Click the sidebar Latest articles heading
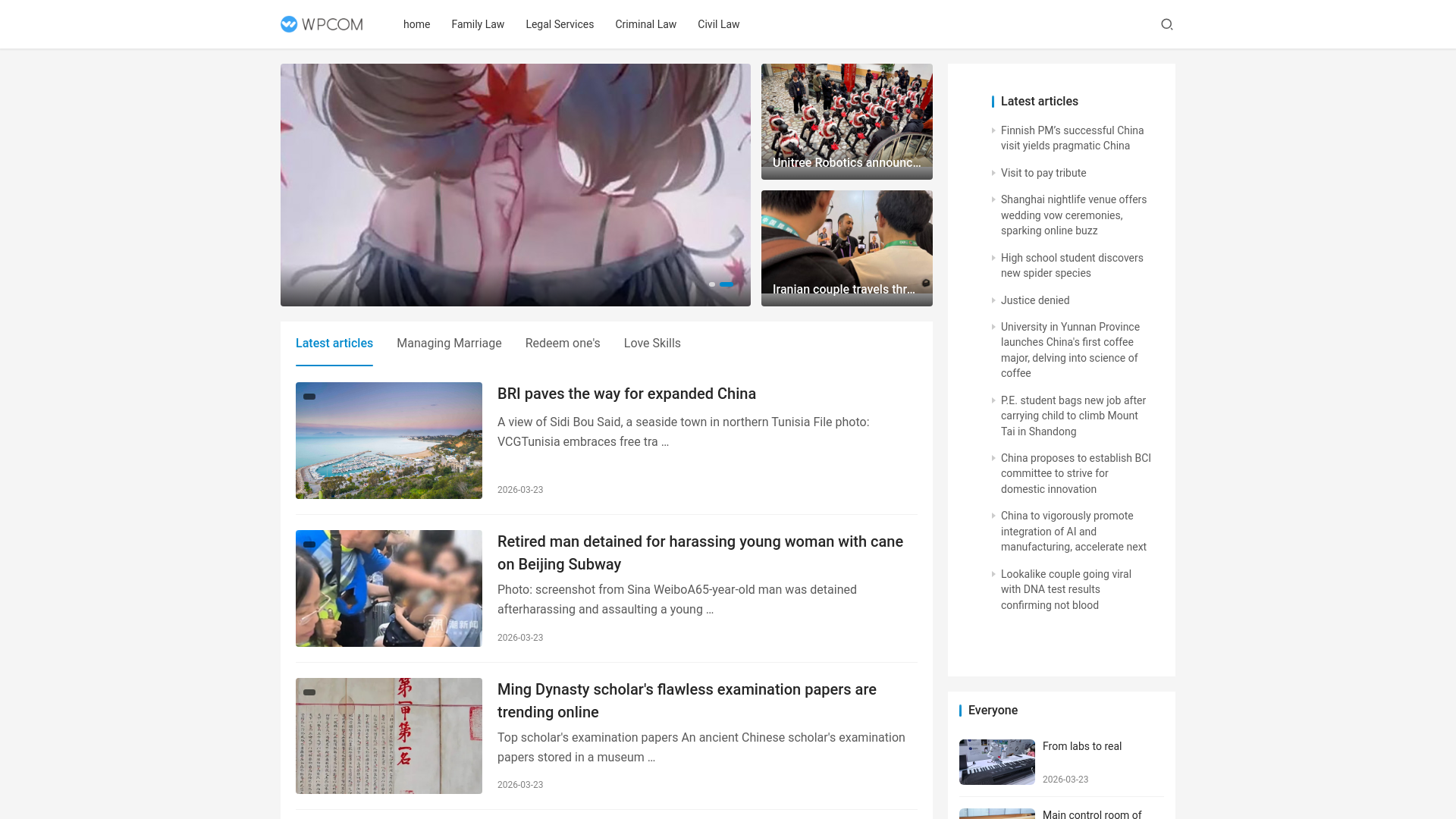The image size is (1456, 819). (1040, 102)
